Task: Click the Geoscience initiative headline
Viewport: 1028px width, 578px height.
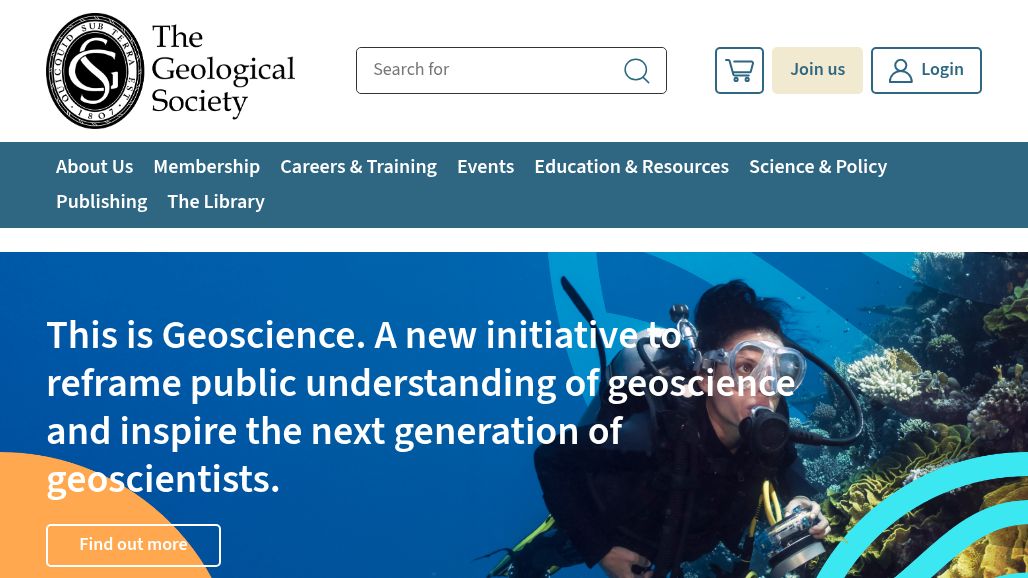Action: (420, 407)
